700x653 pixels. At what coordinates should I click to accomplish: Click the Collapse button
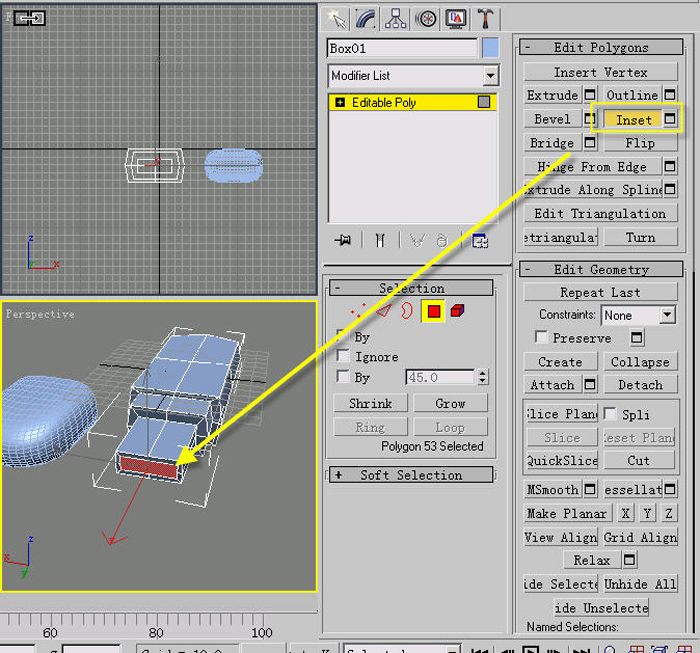coord(640,362)
